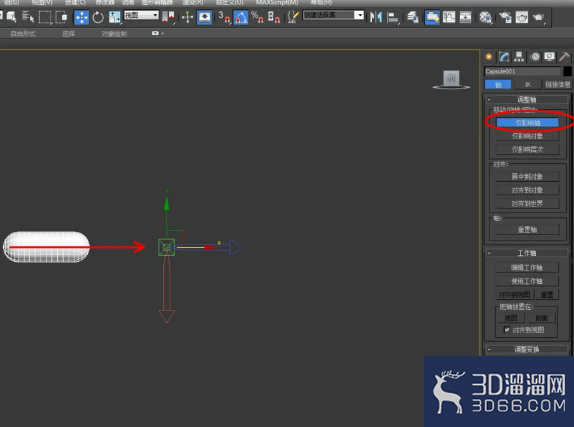
Task: Open the Motion command panel tab
Action: (535, 56)
